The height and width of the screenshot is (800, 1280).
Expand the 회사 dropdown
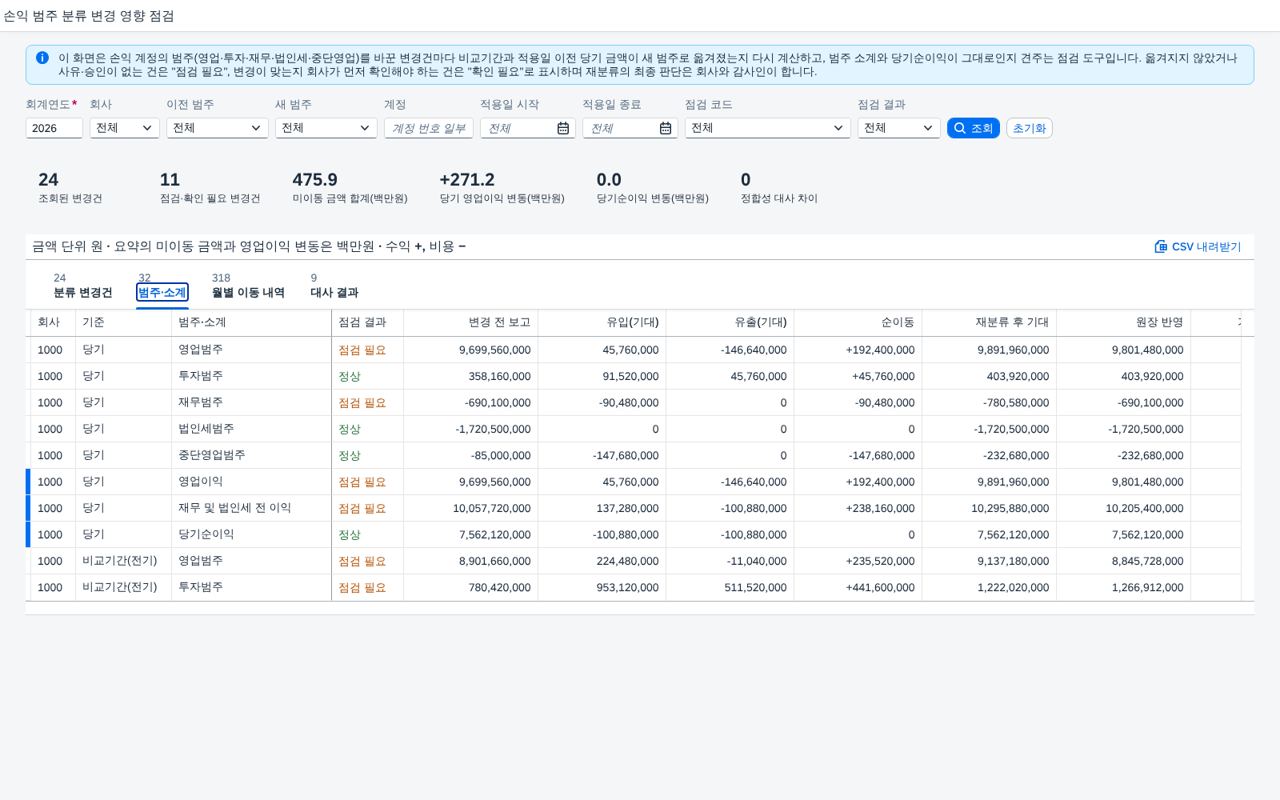pyautogui.click(x=147, y=128)
